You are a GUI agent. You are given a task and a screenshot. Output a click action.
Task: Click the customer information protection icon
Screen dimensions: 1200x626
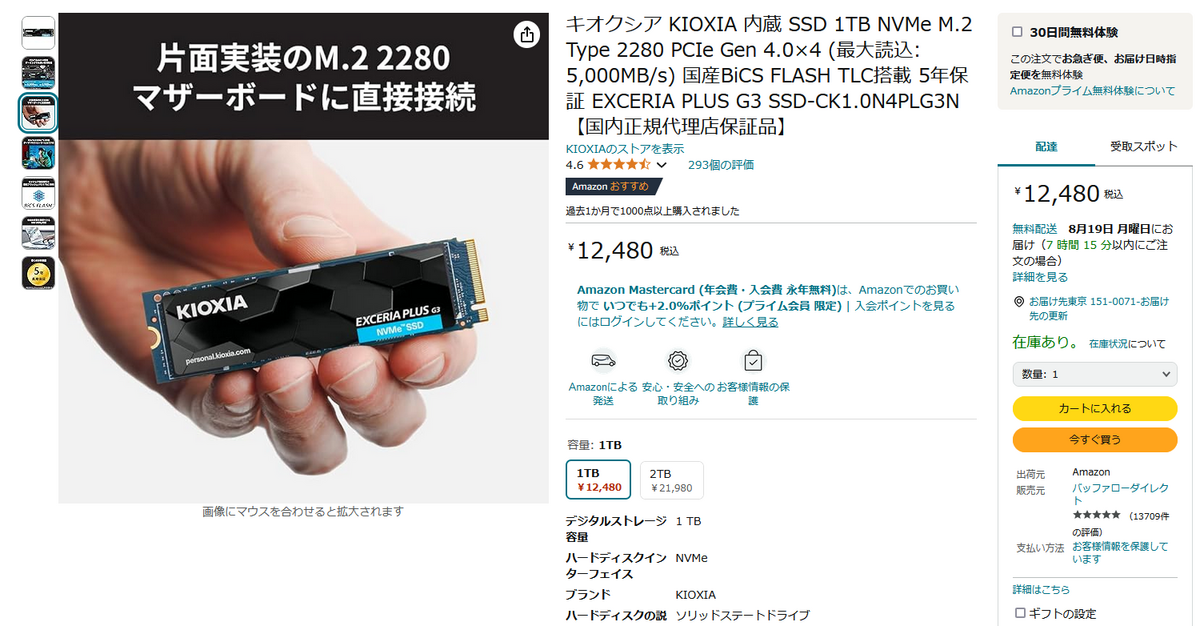[753, 360]
